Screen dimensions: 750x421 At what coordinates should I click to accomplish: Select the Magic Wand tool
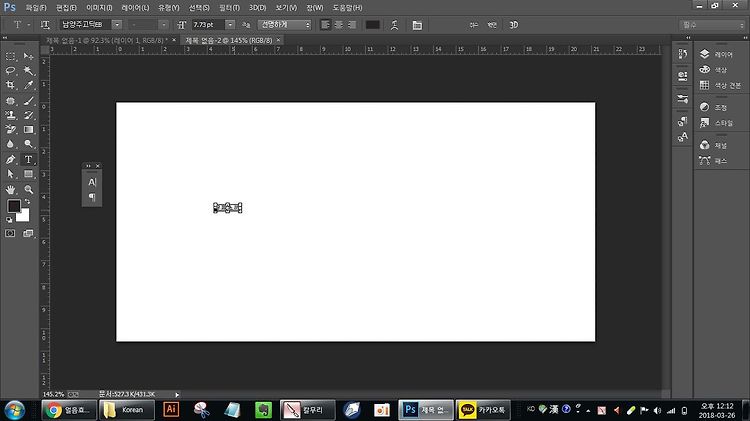[29, 71]
